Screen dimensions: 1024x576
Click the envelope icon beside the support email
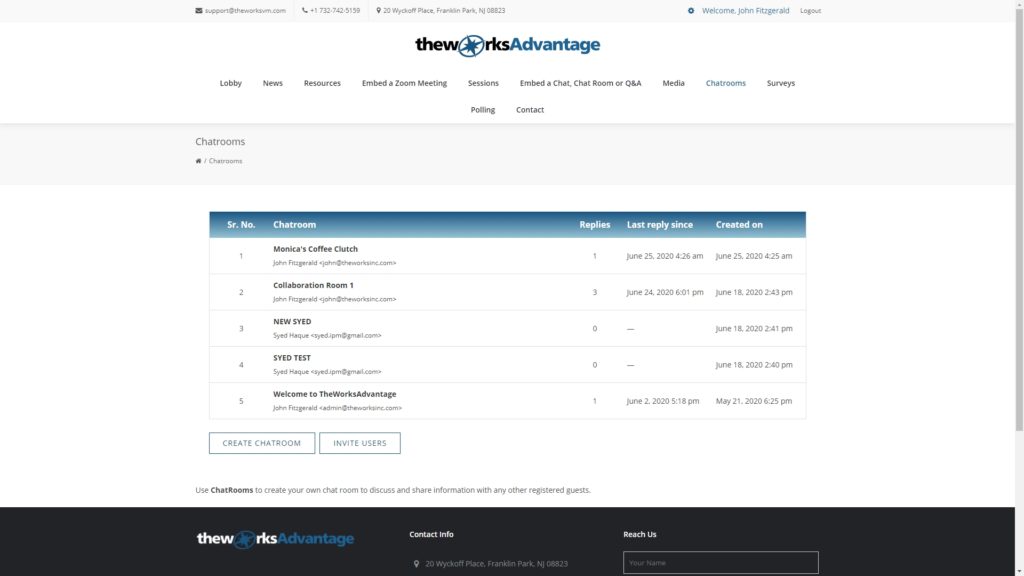(199, 10)
